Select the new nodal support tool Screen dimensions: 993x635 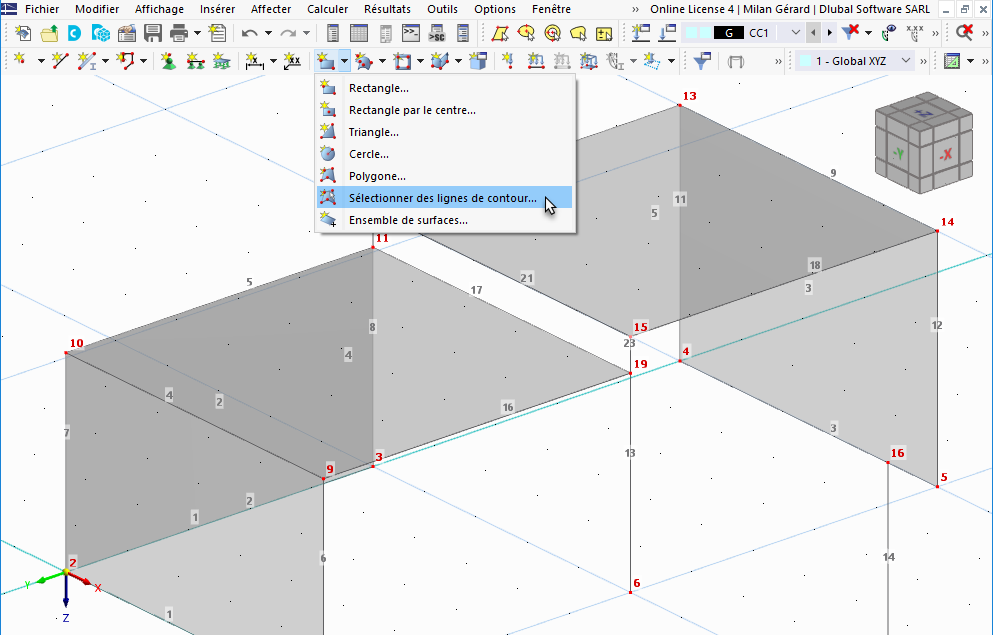tap(168, 61)
